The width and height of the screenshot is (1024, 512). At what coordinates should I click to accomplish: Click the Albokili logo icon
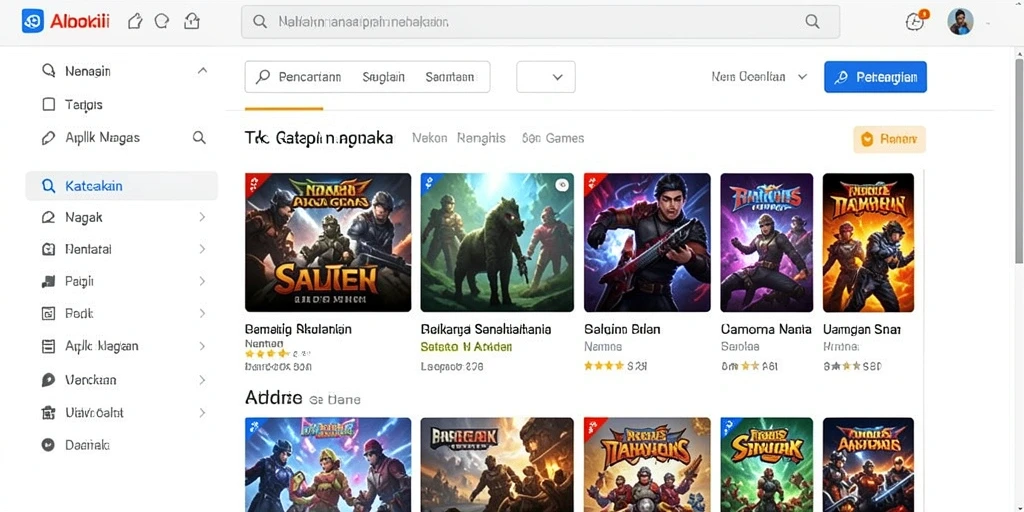point(33,21)
